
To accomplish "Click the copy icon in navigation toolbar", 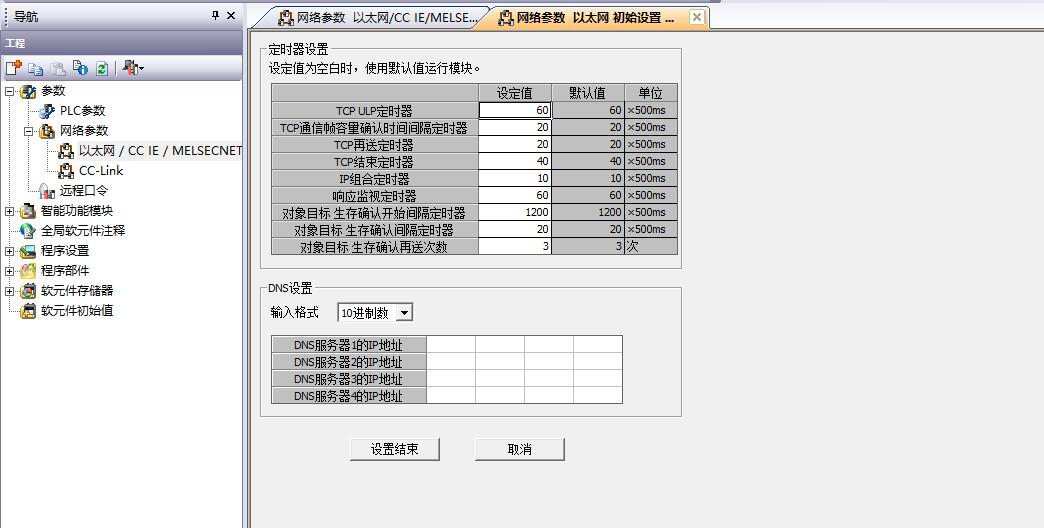I will point(36,68).
